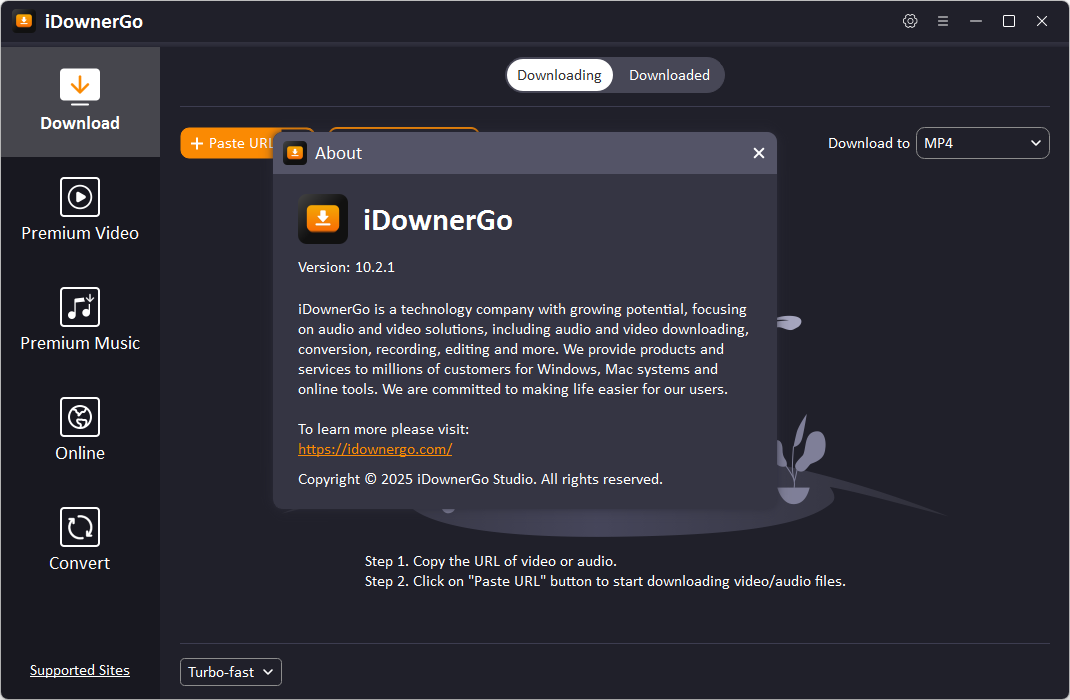Open the Supported Sites link
1070x700 pixels.
click(x=80, y=671)
